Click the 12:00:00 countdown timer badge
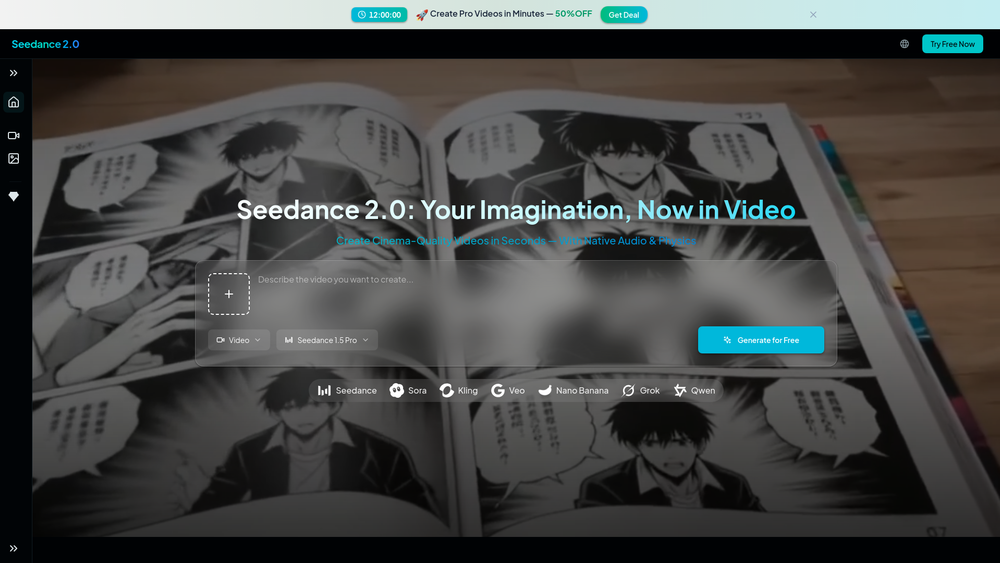The image size is (1000, 563). pos(379,15)
